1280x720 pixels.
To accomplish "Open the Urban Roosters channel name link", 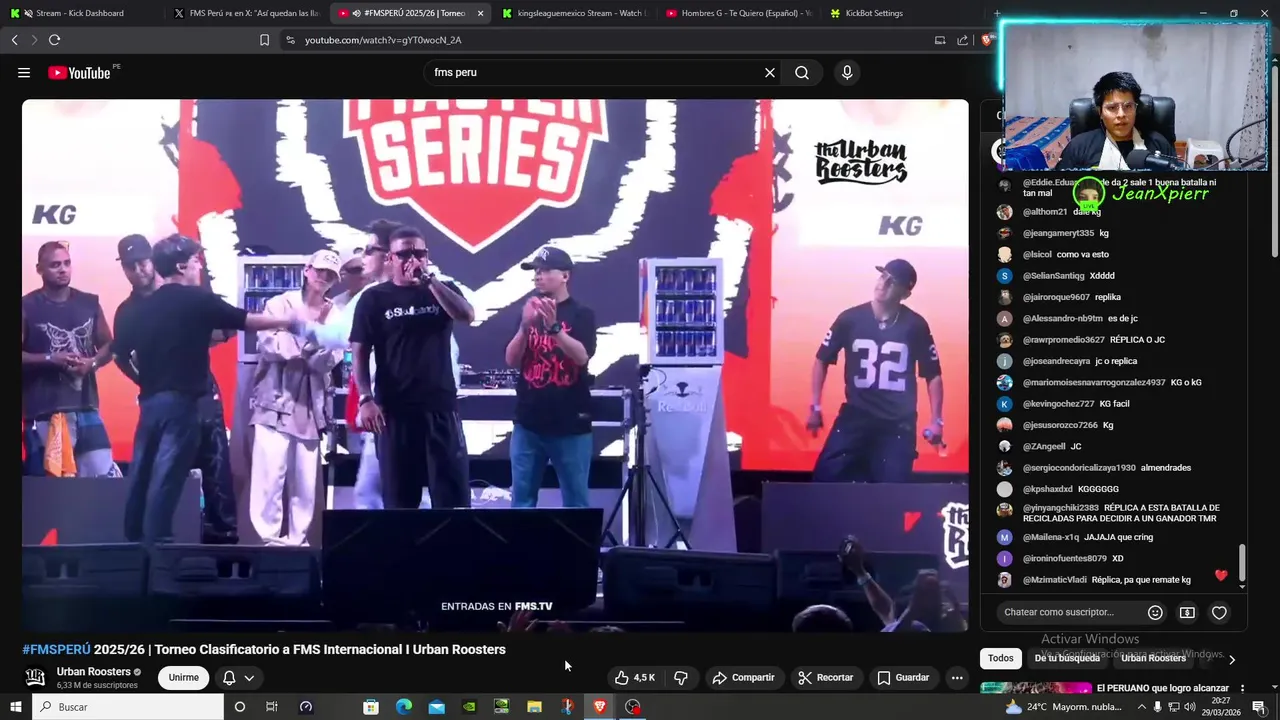I will (94, 672).
